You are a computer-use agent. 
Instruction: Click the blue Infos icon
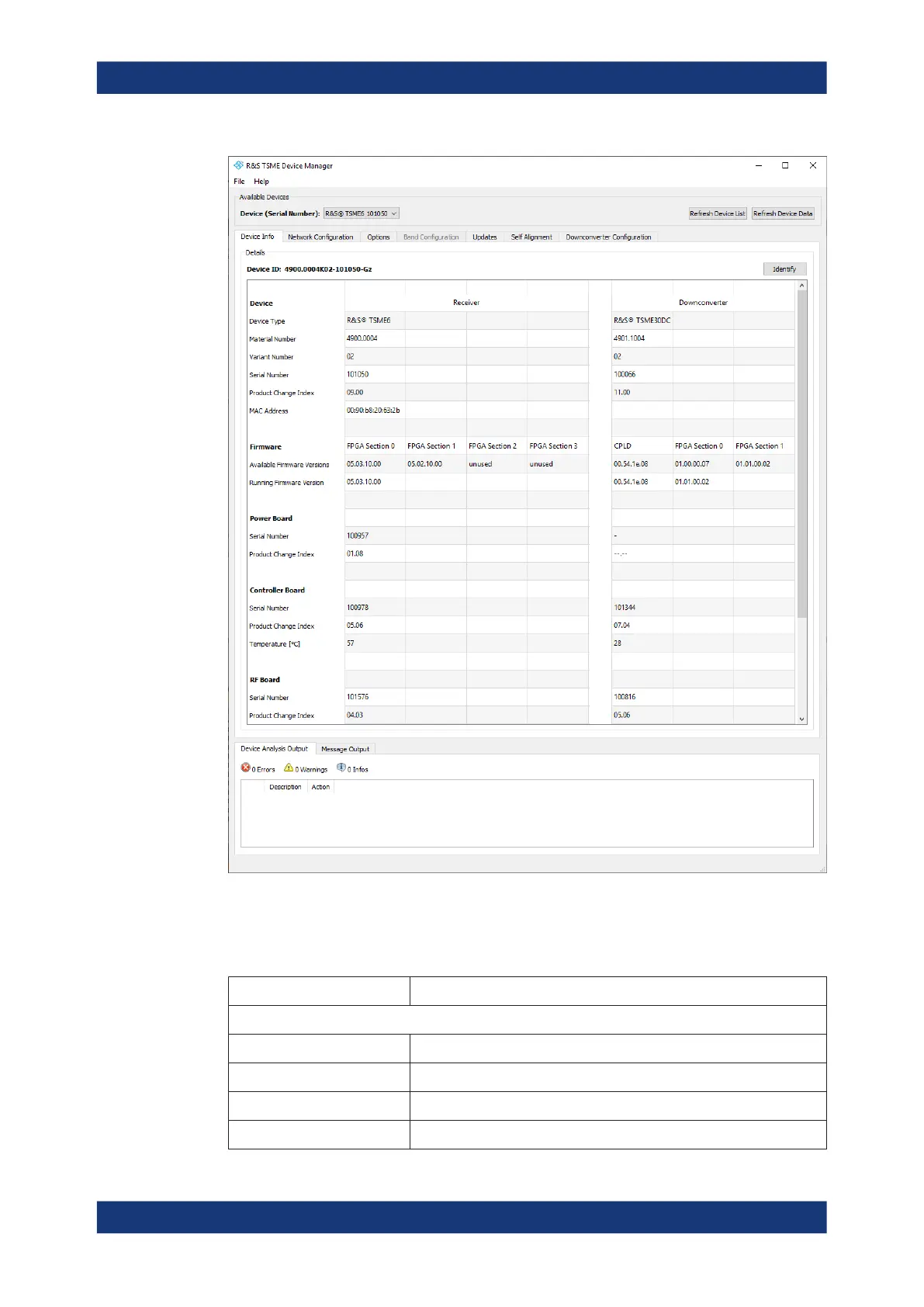341,768
